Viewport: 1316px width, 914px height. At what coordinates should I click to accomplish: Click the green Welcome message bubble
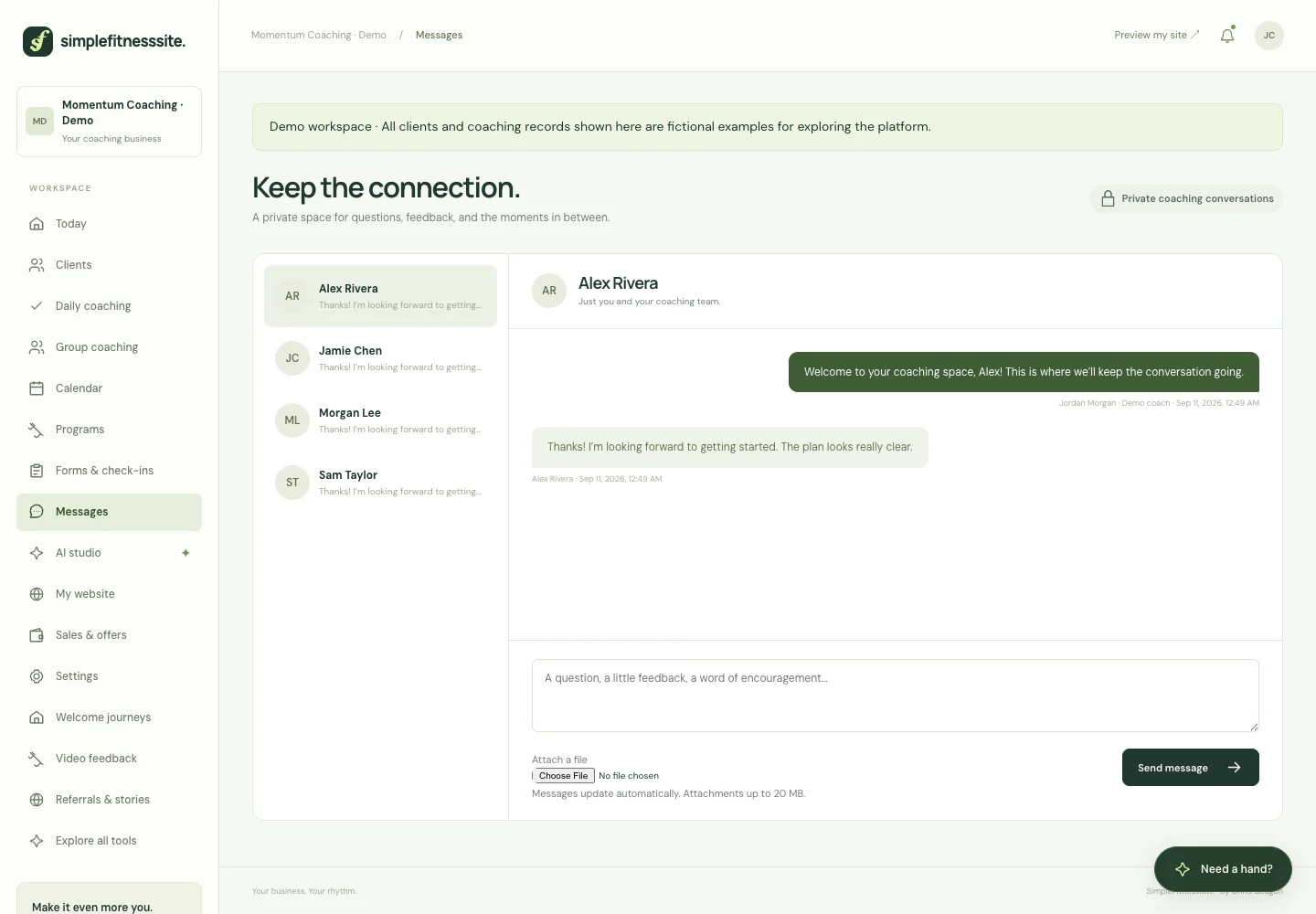(1024, 372)
